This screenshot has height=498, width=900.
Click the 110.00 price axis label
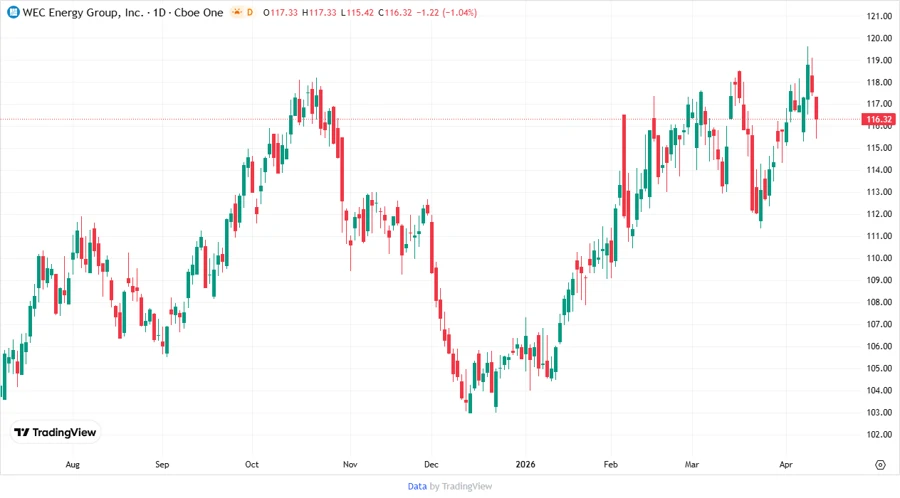point(879,258)
